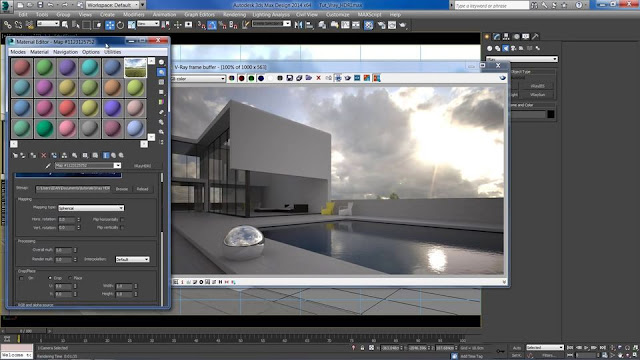Click the Create tab star icon in command panel
This screenshot has height=360, width=640.
coord(487,37)
